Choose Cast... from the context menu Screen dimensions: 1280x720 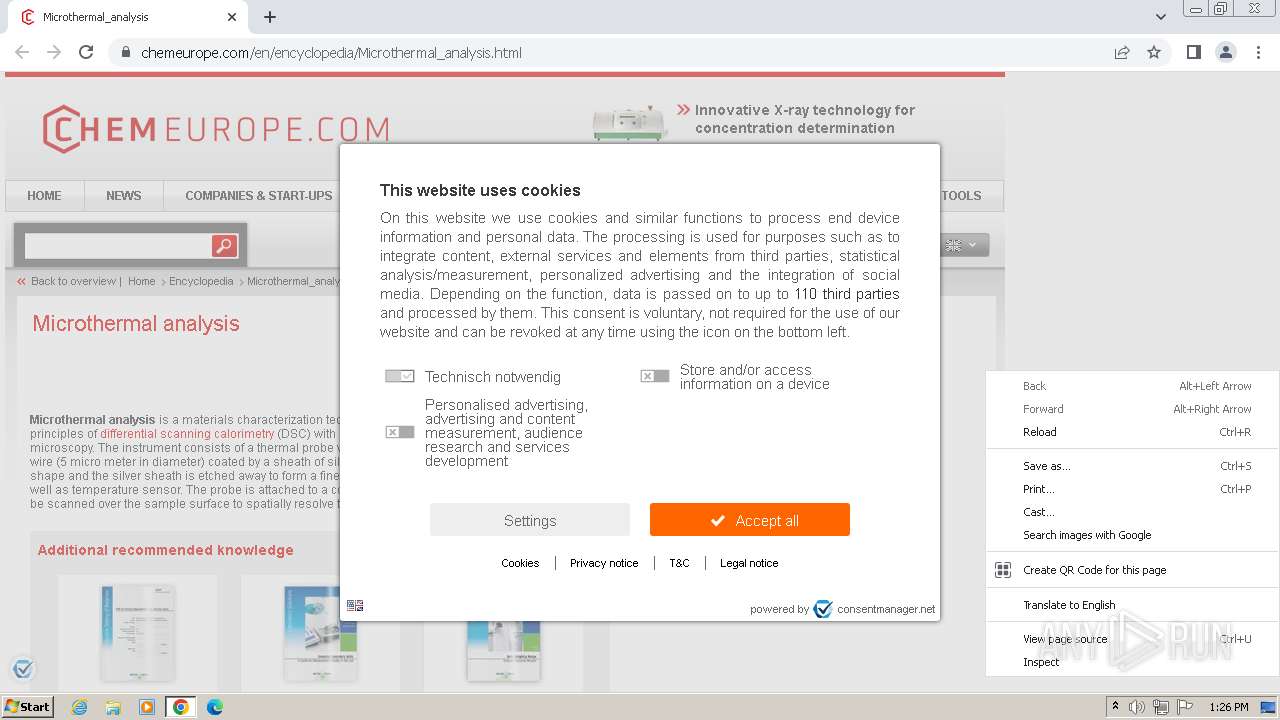(1132, 512)
